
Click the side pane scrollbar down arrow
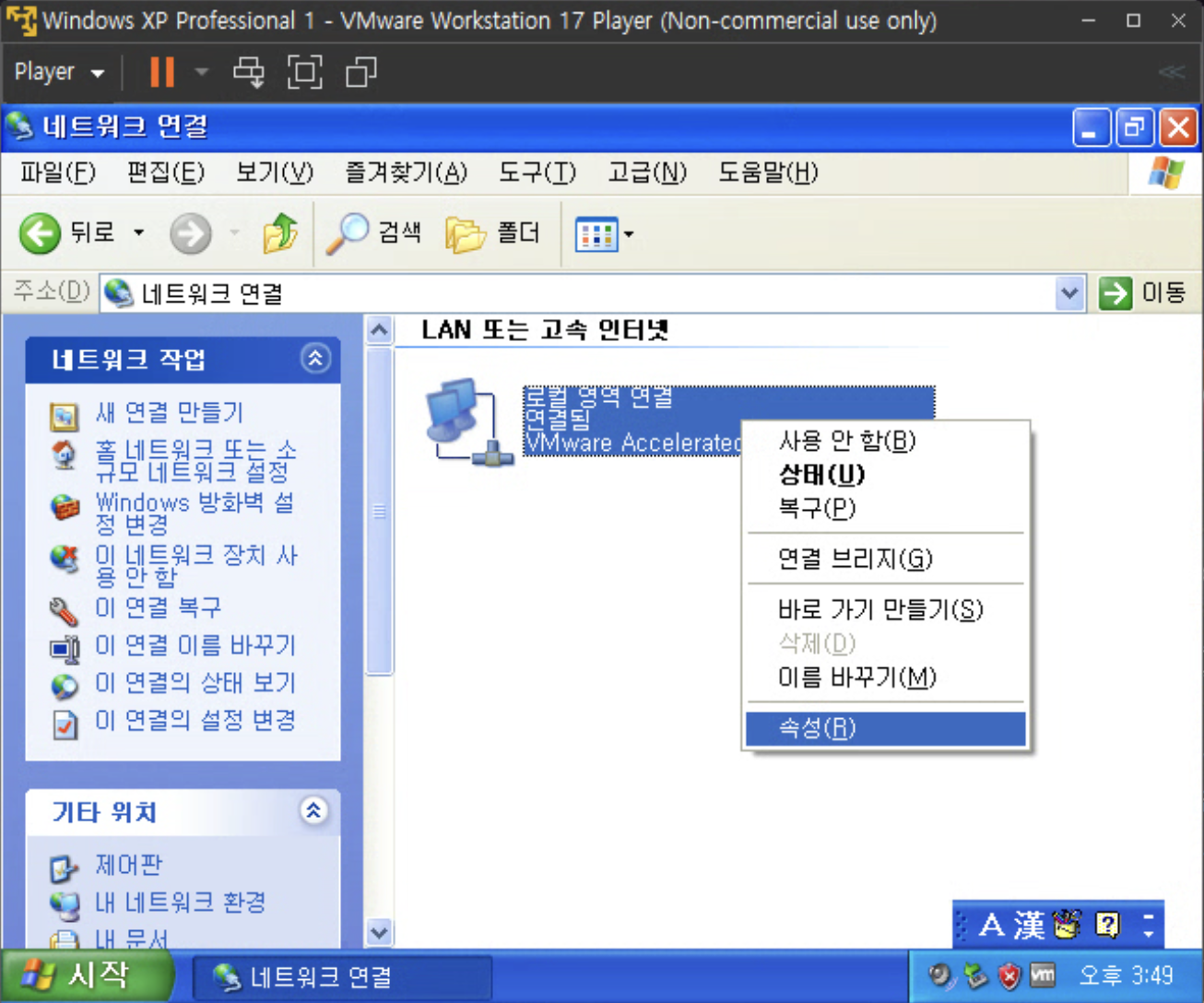click(x=379, y=933)
